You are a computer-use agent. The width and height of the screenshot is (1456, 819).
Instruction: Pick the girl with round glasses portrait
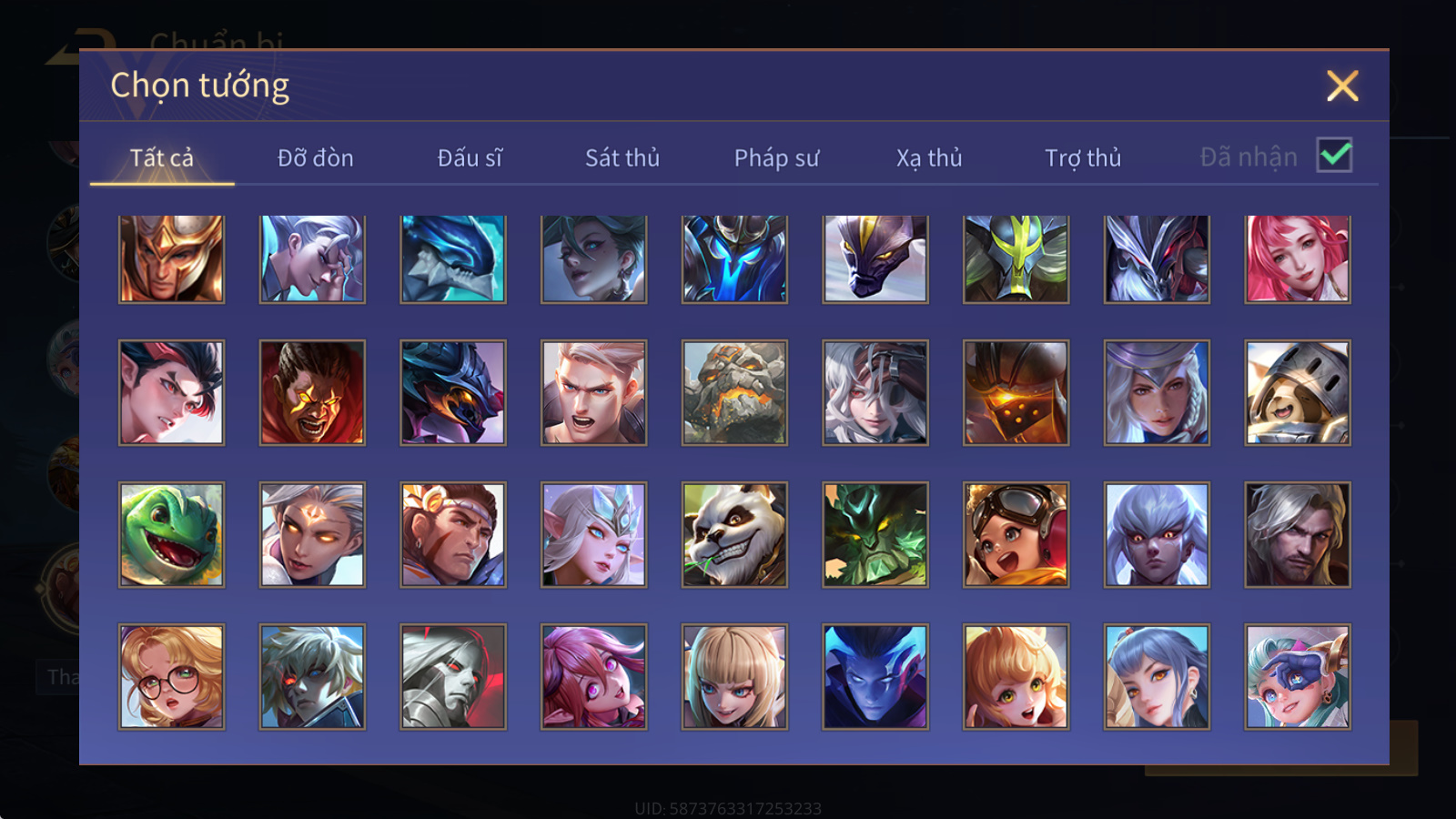(x=171, y=676)
